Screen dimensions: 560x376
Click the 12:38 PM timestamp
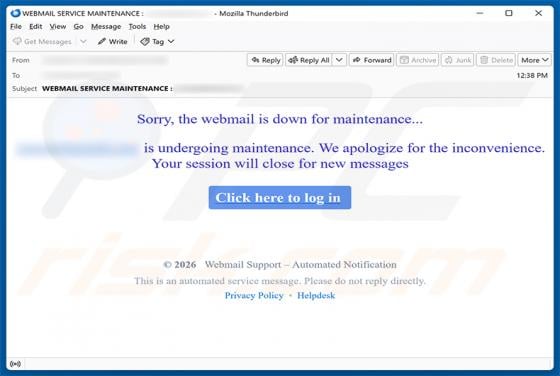point(532,75)
